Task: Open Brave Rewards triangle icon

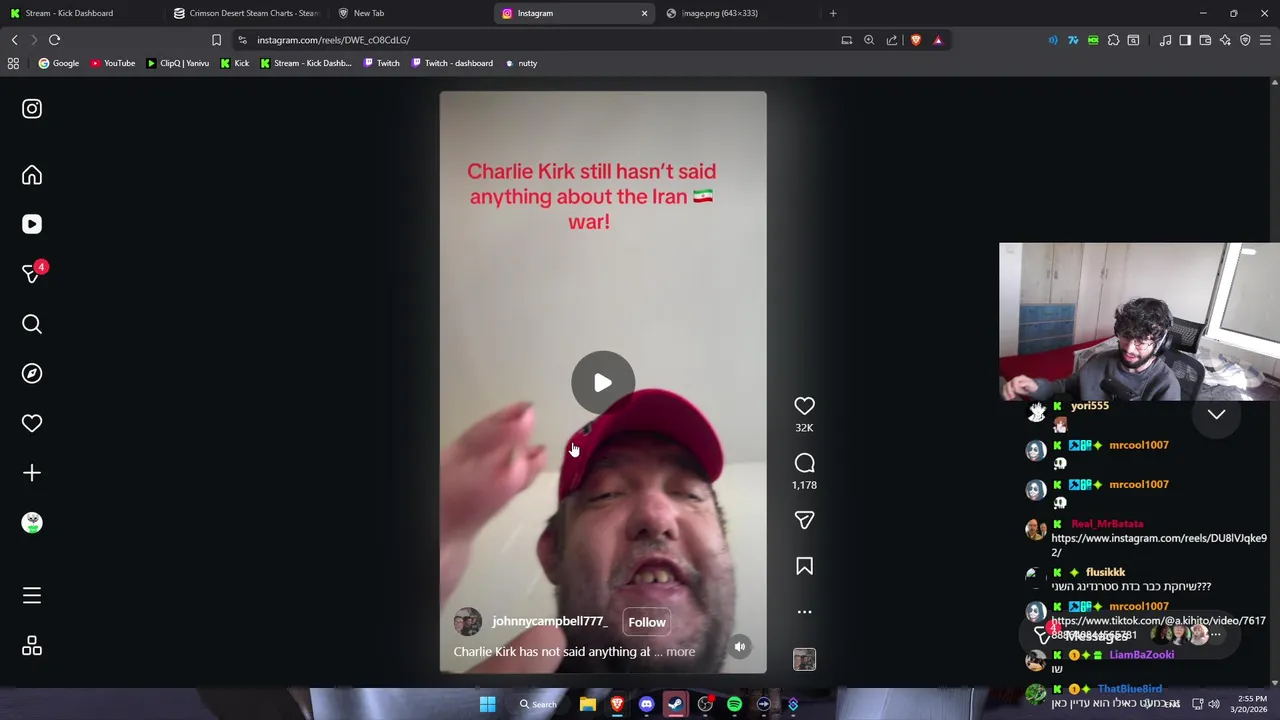Action: click(938, 40)
